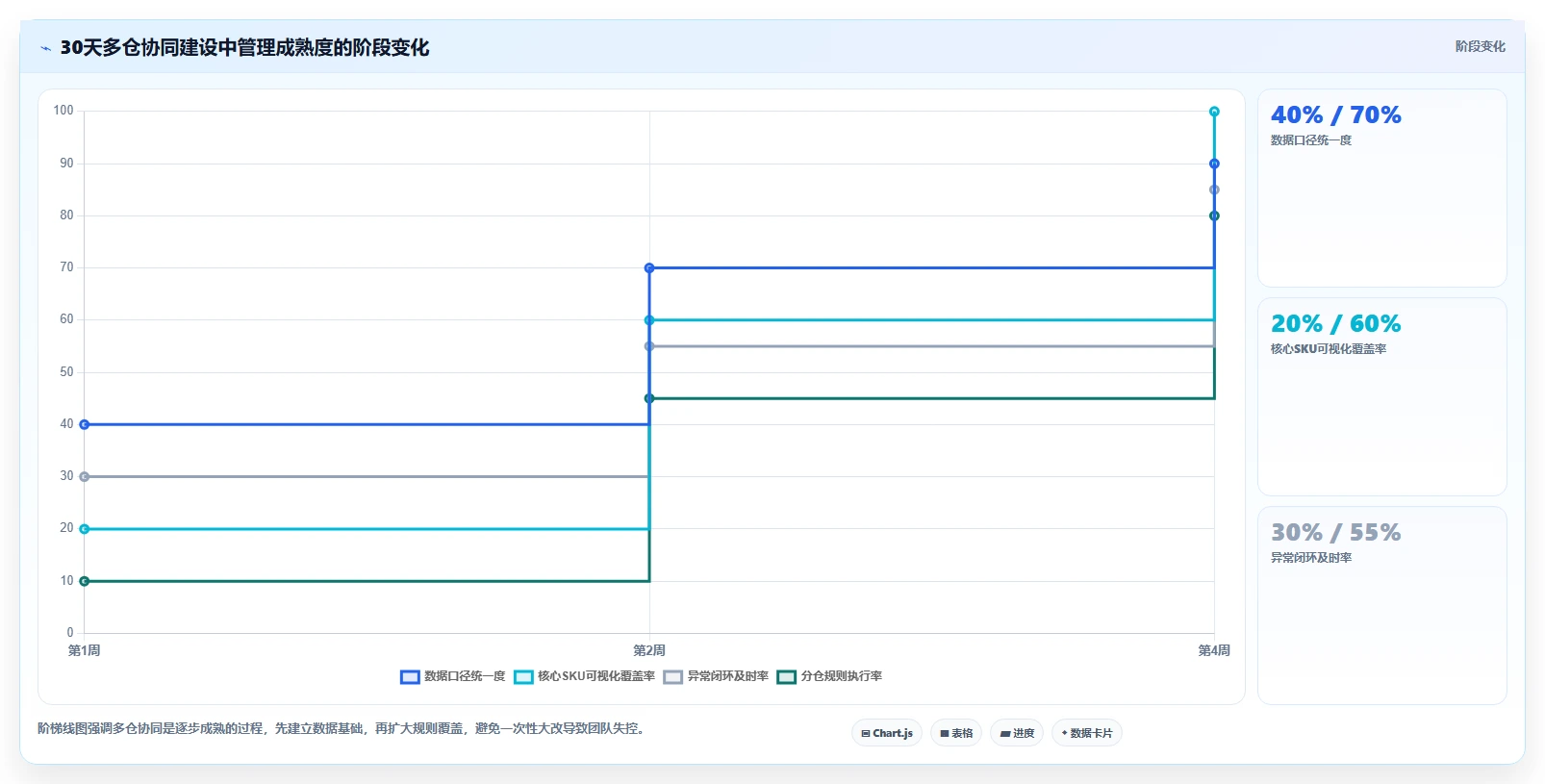The height and width of the screenshot is (784, 1545).
Task: Click the 阶段变化 label in the header
Action: [x=1480, y=46]
